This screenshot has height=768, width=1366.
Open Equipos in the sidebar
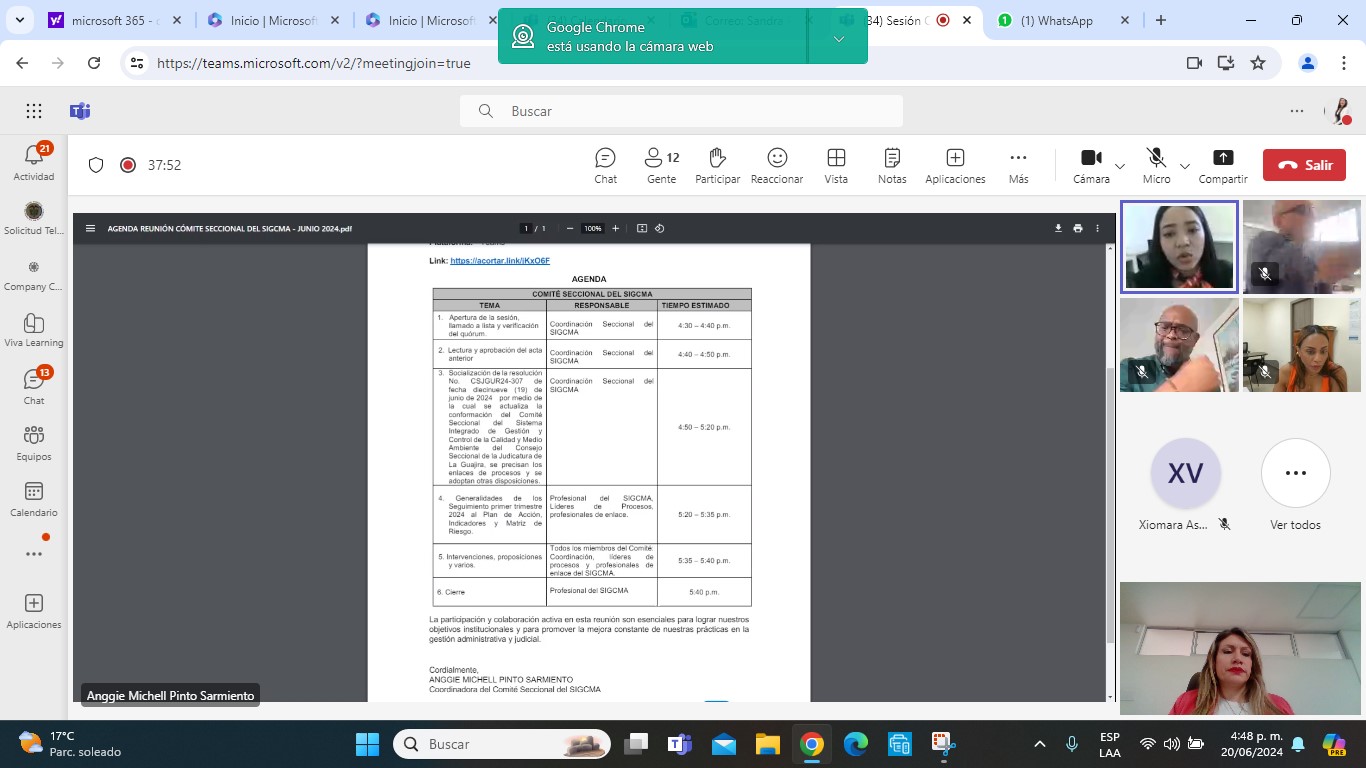[34, 442]
